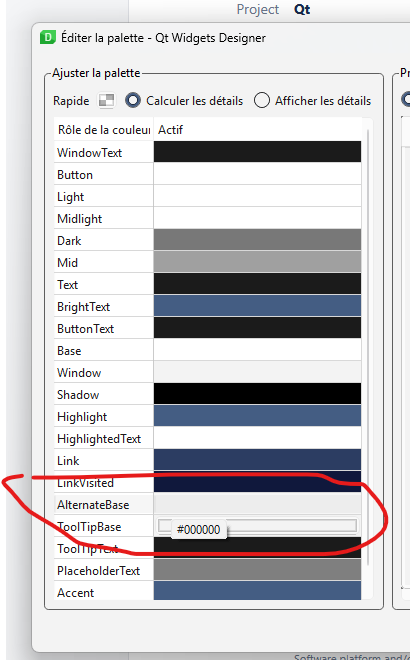Open the Highlight color swatch
Screen dimensions: 410x660
(257, 416)
